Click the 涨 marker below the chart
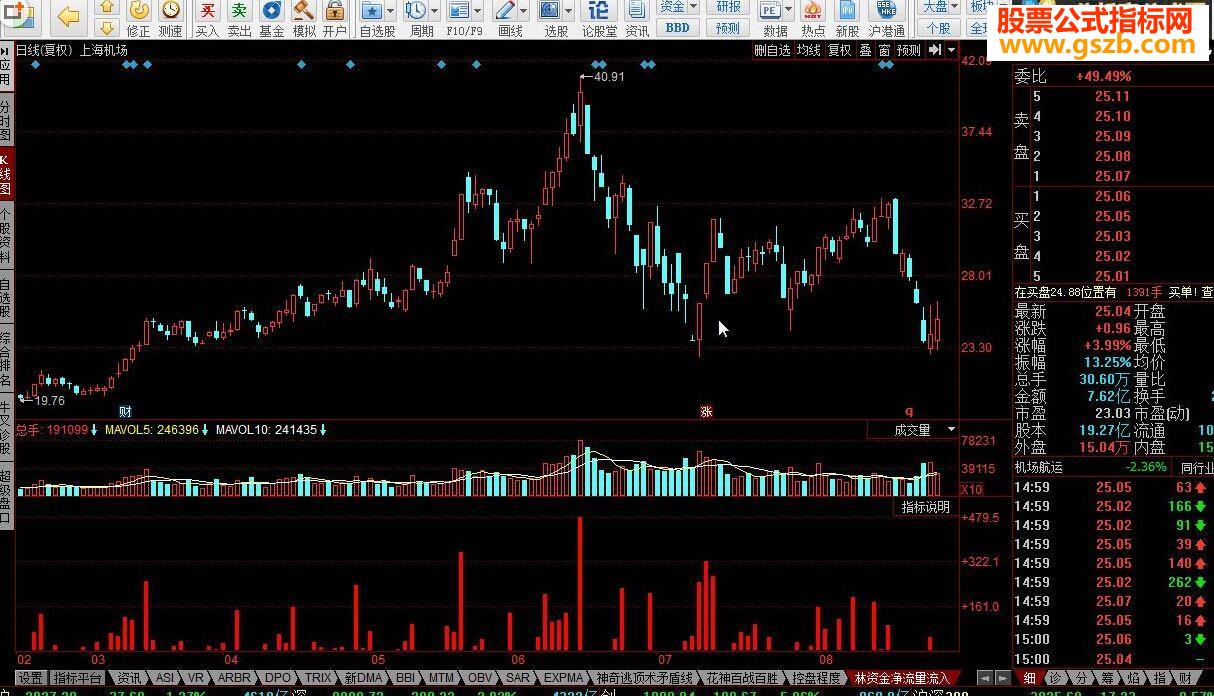 (706, 411)
